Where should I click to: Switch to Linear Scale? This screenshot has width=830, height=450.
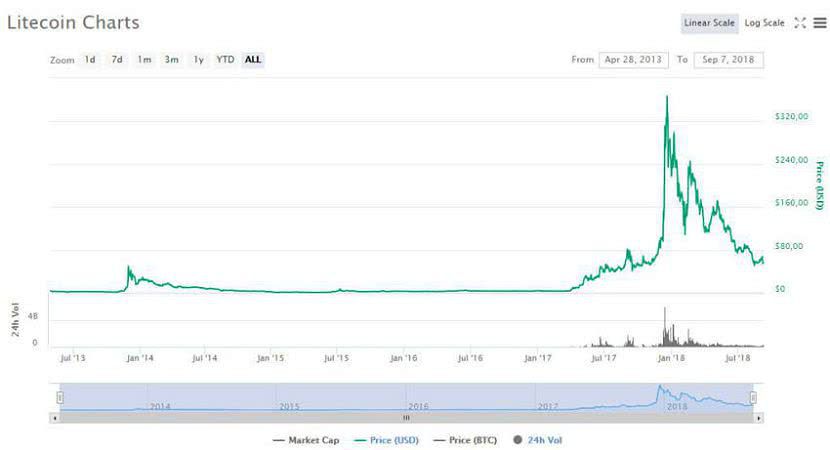coord(709,23)
